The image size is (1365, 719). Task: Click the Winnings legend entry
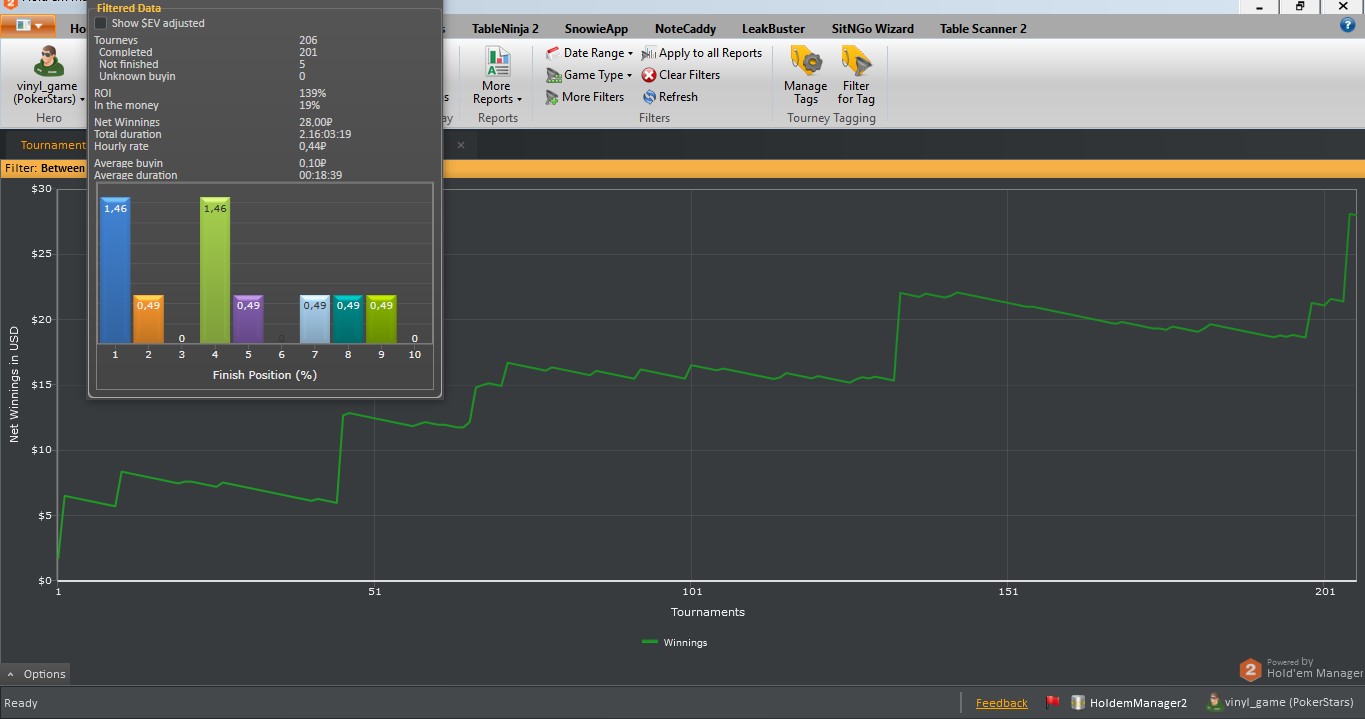pyautogui.click(x=675, y=643)
